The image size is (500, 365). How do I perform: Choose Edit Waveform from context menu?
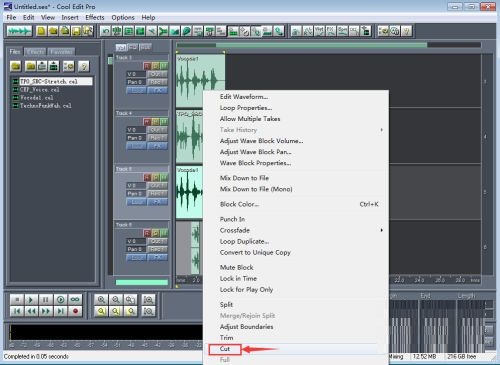(x=244, y=97)
